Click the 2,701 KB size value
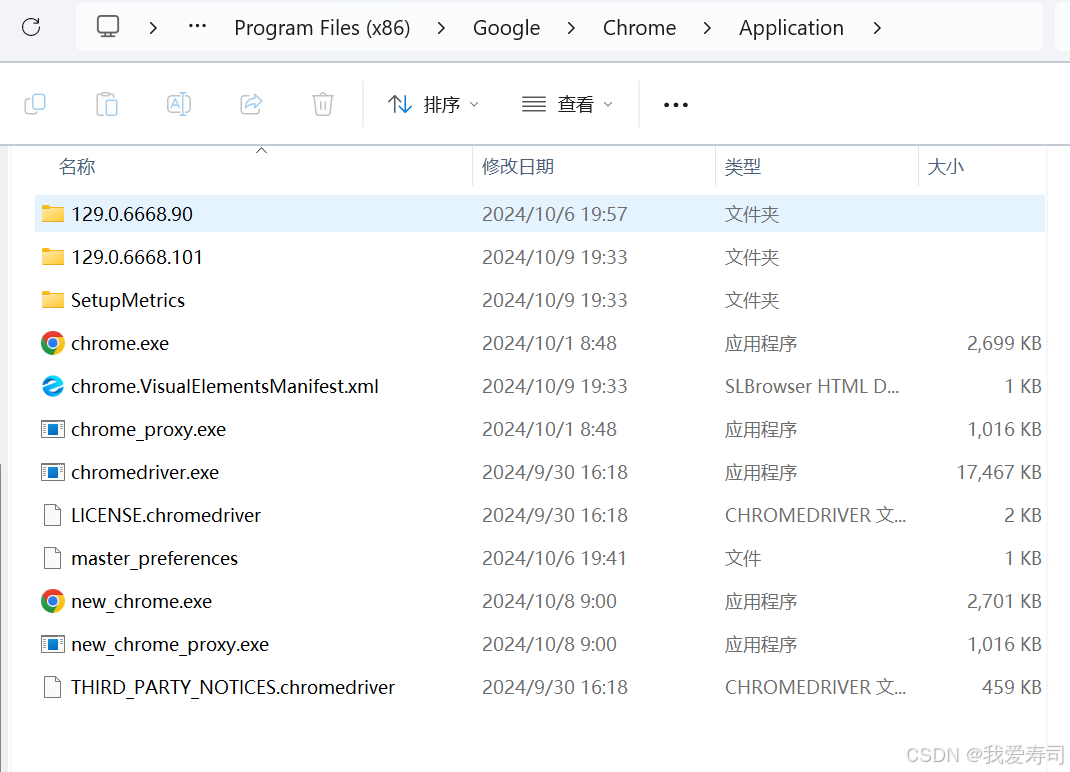This screenshot has height=772, width=1070. point(1004,601)
